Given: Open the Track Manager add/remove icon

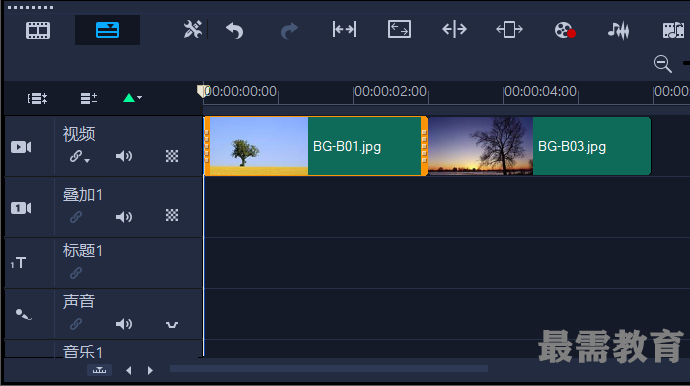Looking at the screenshot, I should click(x=88, y=98).
